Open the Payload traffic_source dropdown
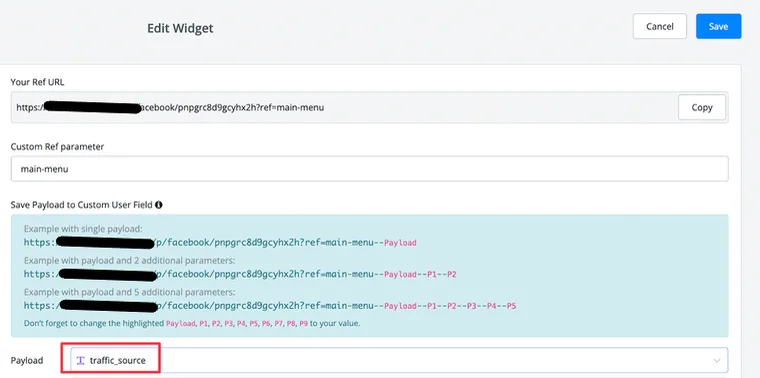The image size is (760, 378). pos(399,361)
